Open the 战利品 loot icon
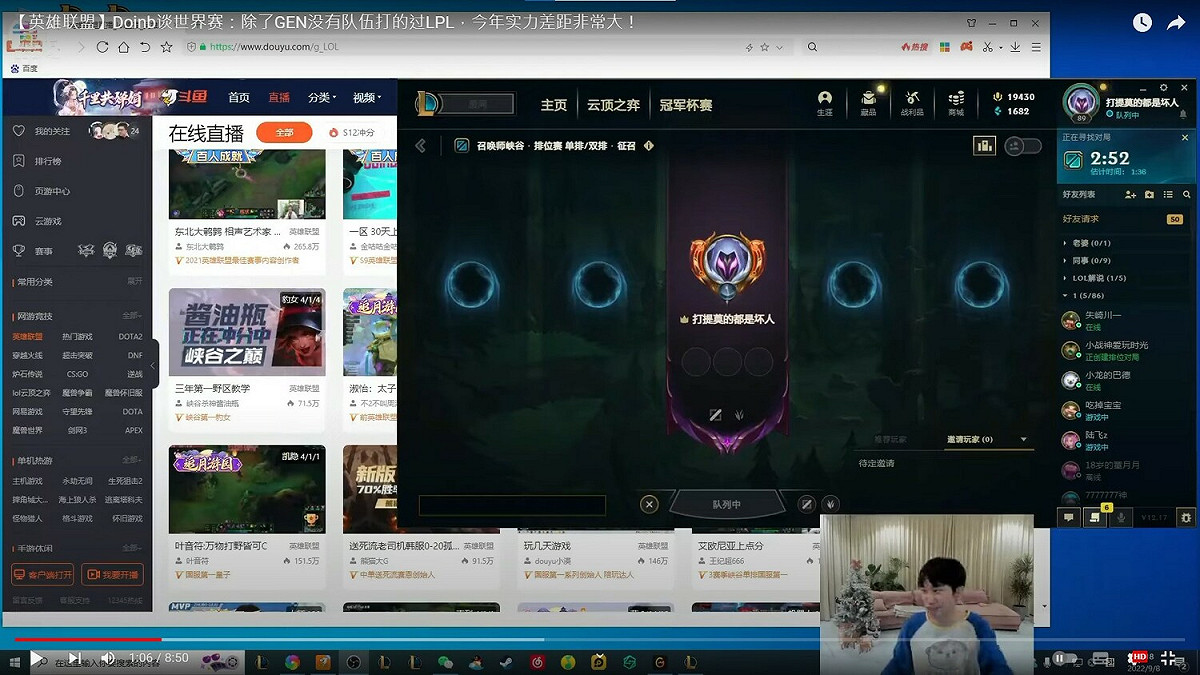This screenshot has width=1200, height=675. click(912, 103)
